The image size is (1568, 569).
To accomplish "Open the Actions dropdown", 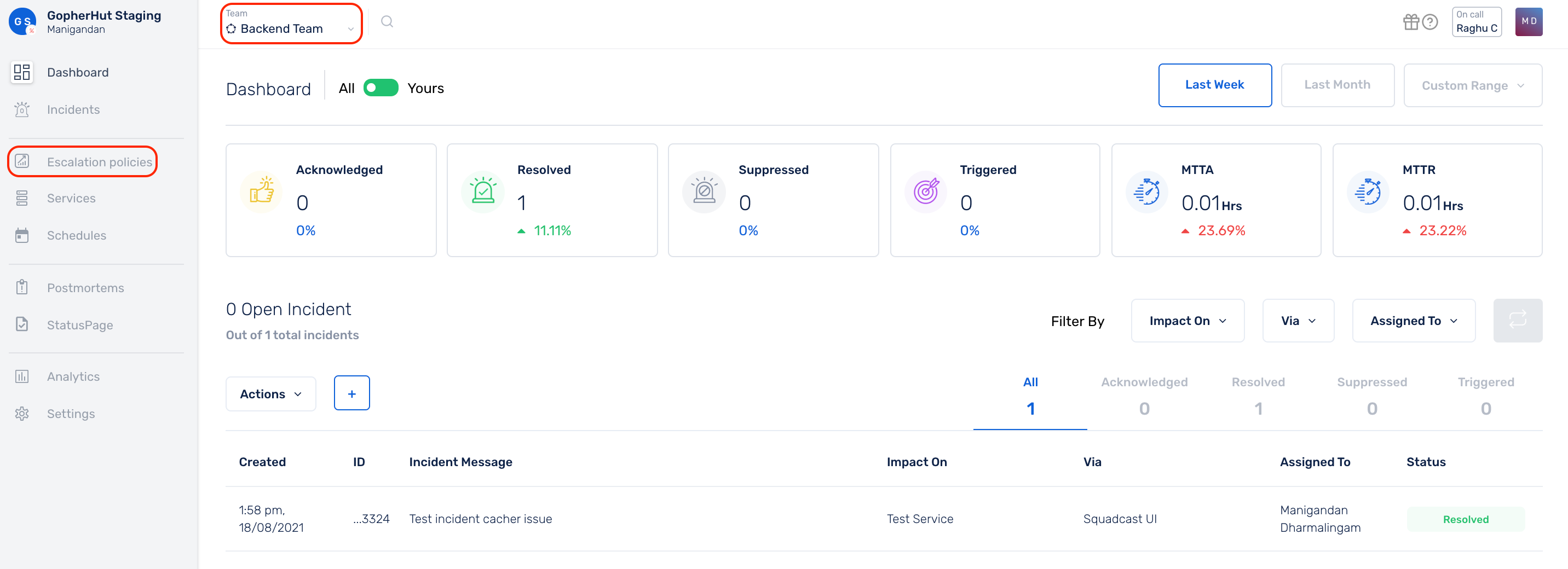I will 270,394.
